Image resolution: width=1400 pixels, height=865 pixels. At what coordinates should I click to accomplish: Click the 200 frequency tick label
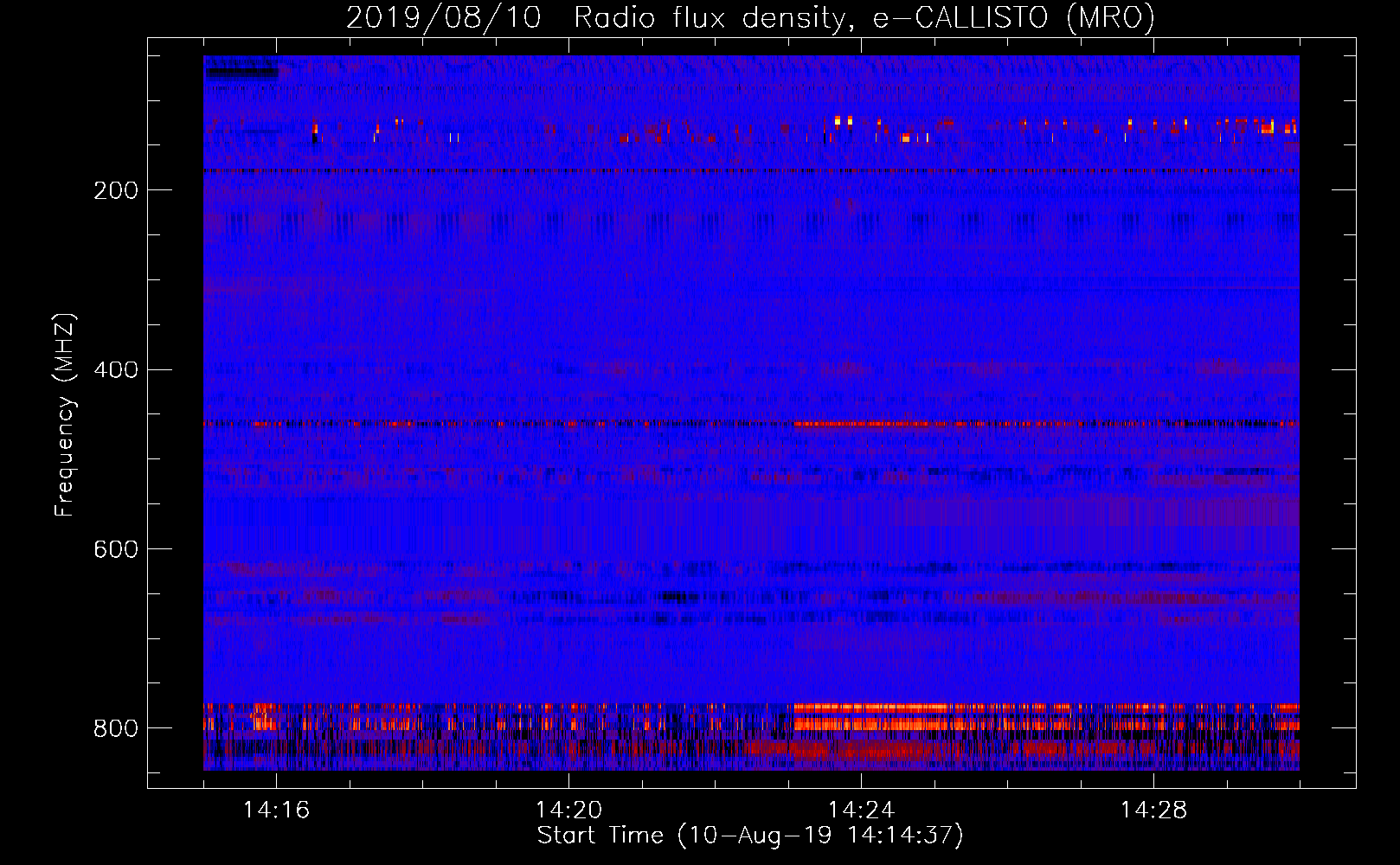116,190
